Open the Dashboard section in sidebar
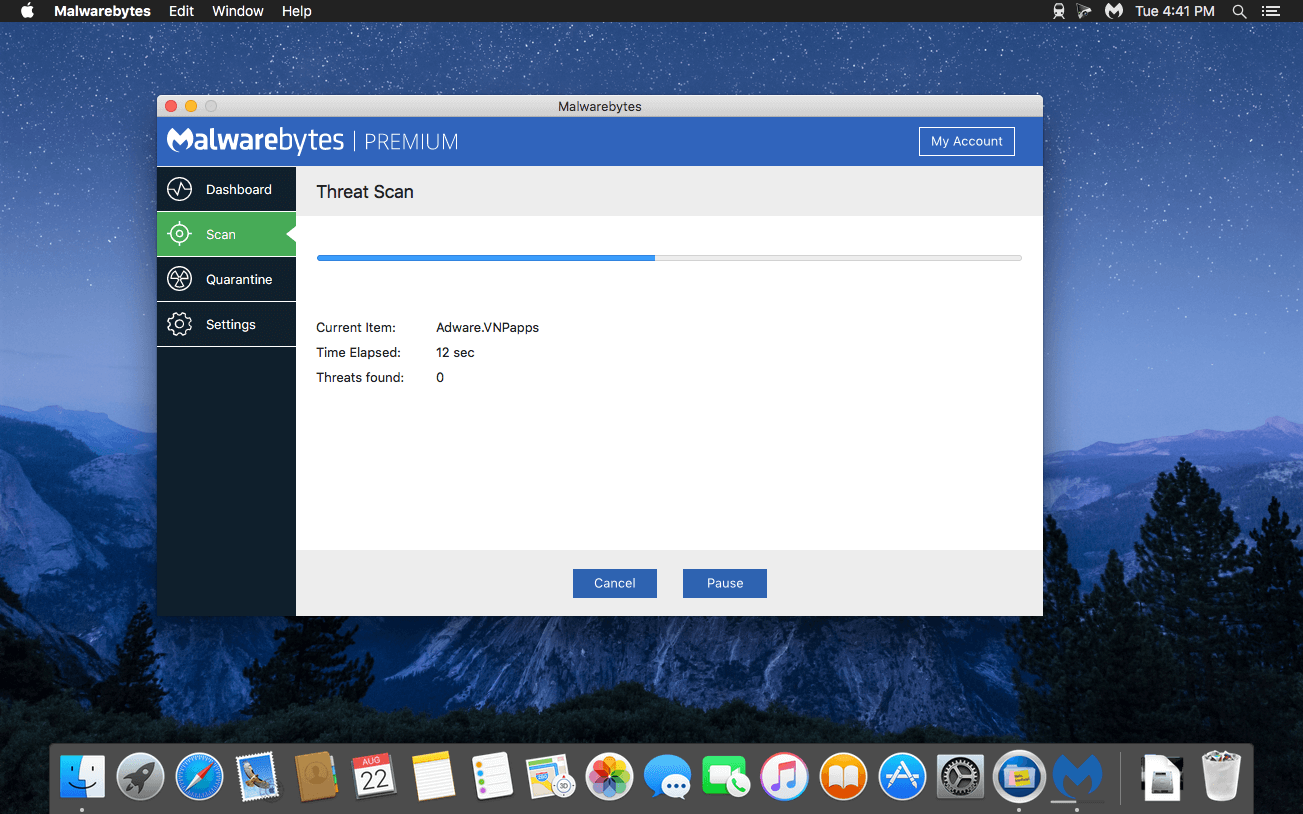 click(x=226, y=189)
